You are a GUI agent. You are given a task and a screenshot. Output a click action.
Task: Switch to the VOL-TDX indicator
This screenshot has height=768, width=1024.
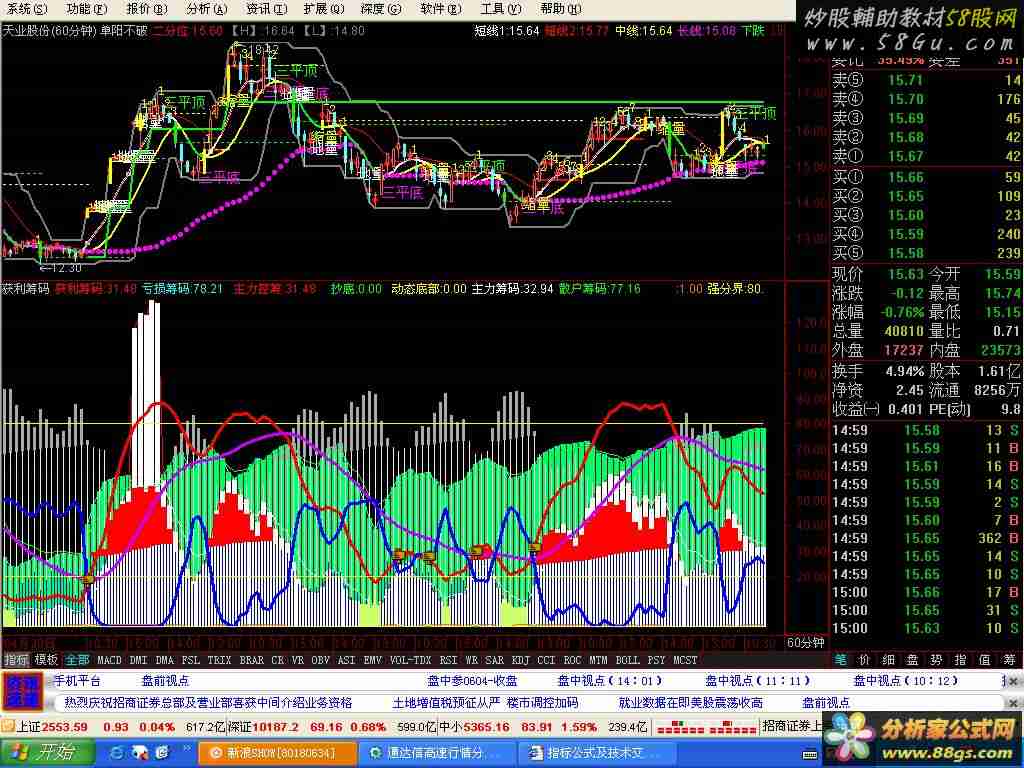[411, 660]
